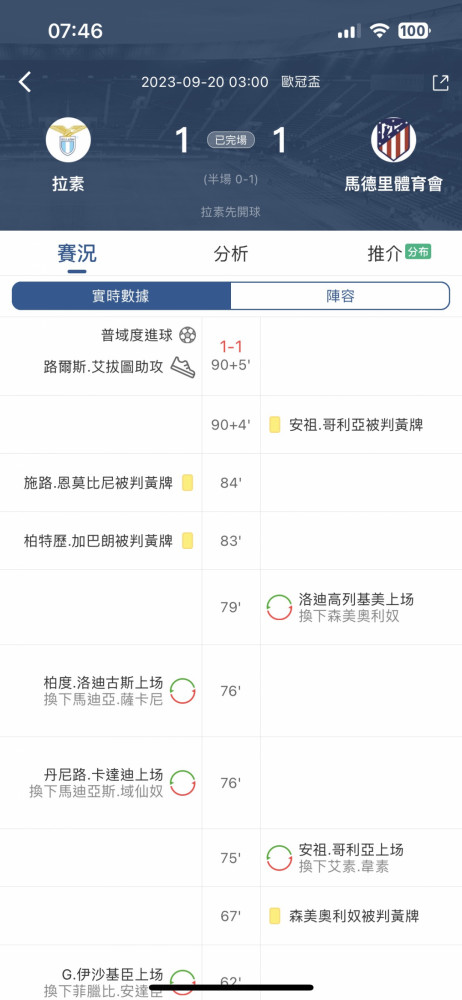Tap the 已完場 match status badge
This screenshot has width=462, height=1000.
230,140
